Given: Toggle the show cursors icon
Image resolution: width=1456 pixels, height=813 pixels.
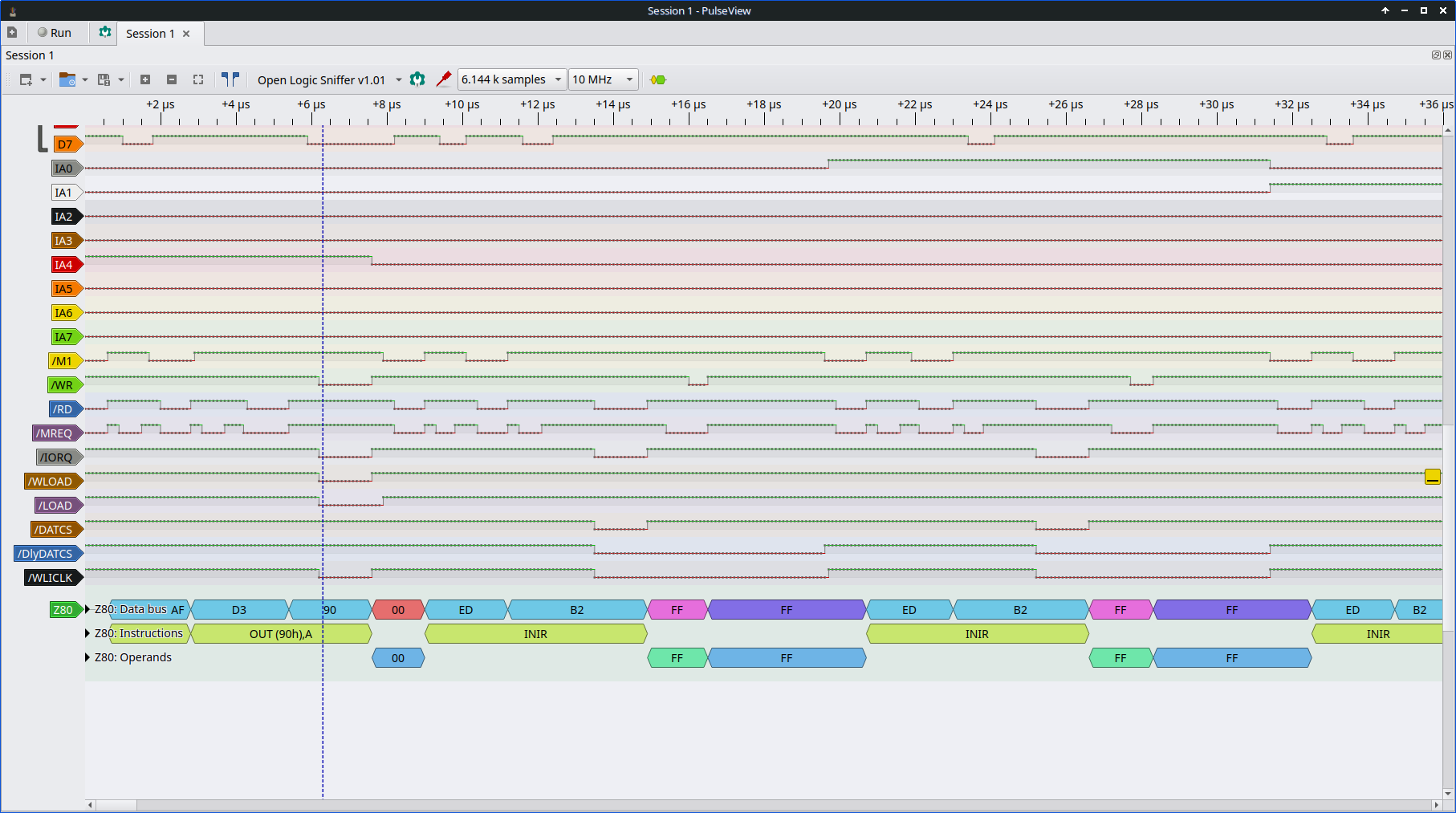Looking at the screenshot, I should pos(230,79).
